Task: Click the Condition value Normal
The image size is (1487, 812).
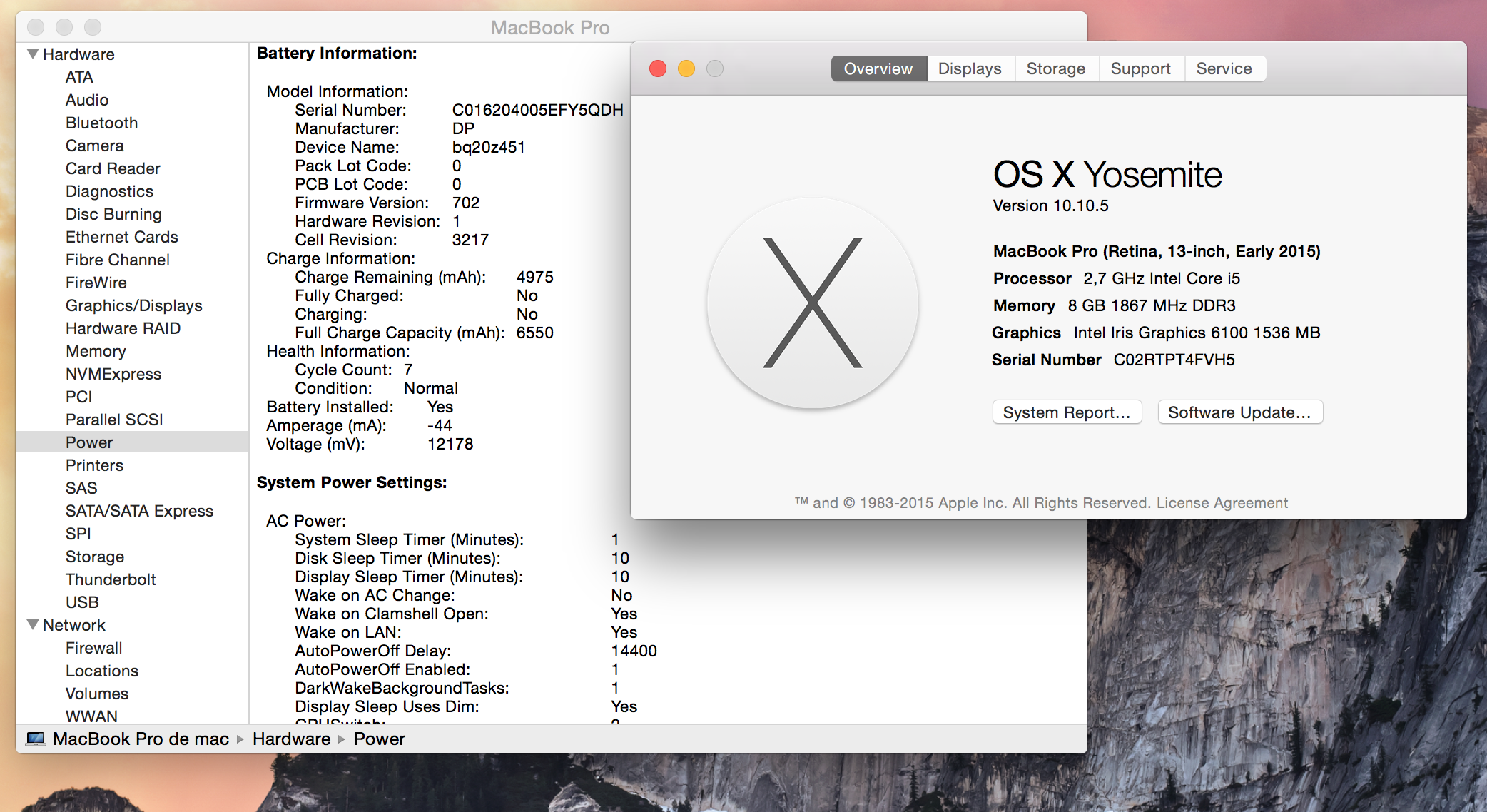Action: point(431,388)
